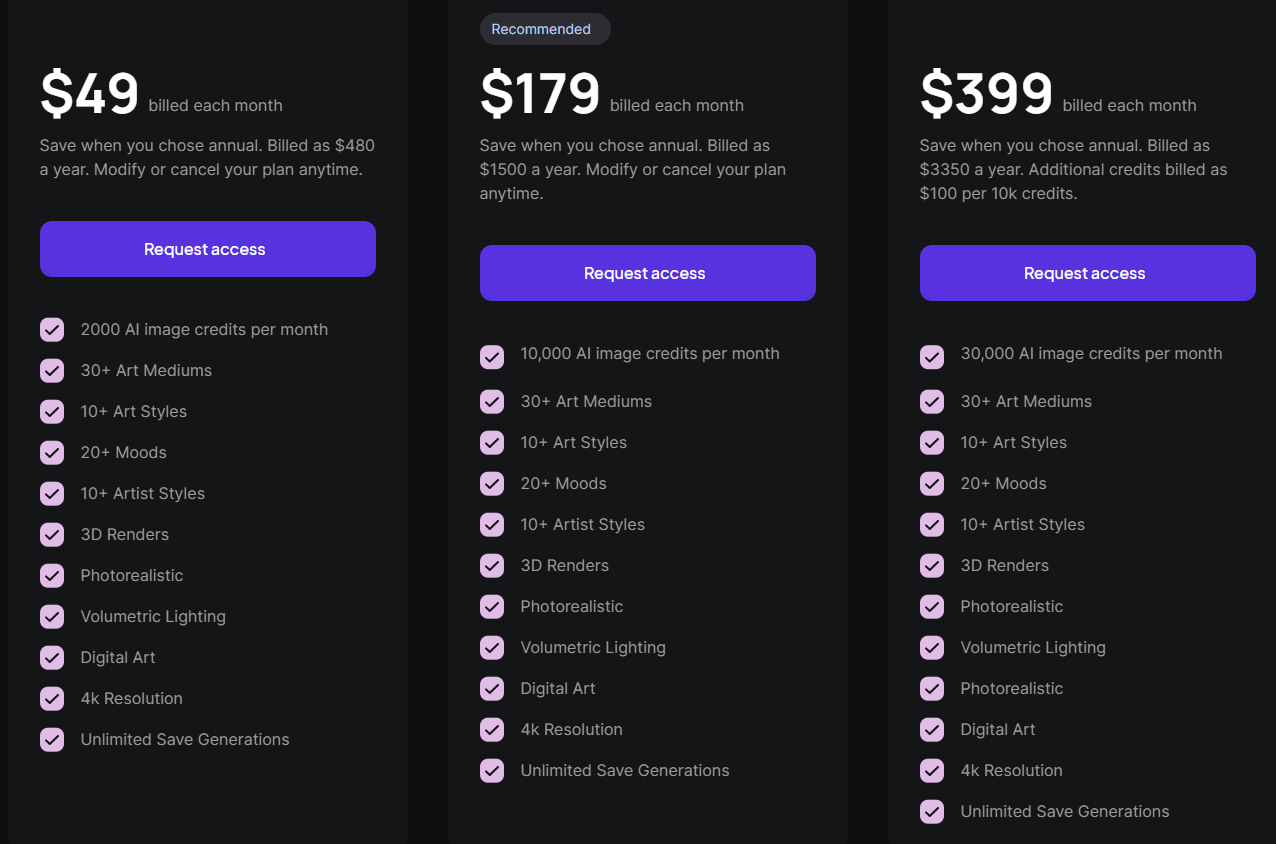
Task: Click the $399 price heading
Action: coord(986,94)
